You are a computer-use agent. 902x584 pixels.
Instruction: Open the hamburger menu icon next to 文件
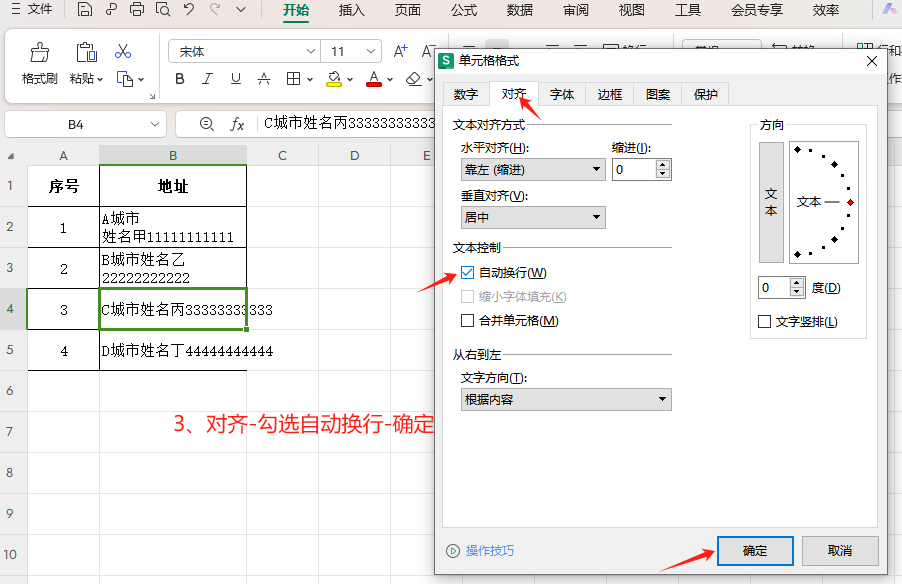pos(16,9)
